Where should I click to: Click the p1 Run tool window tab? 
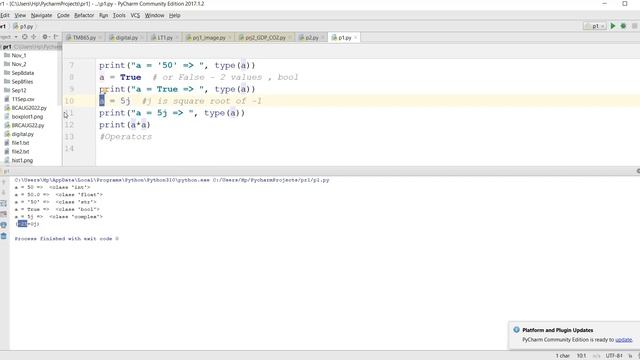6,171
